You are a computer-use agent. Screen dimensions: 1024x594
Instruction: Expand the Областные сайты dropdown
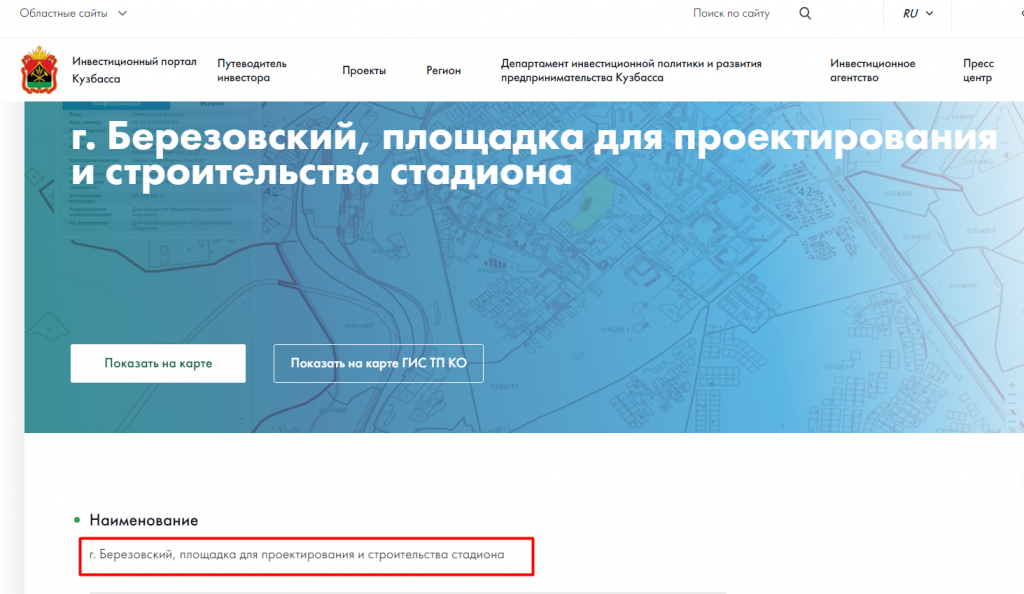click(x=73, y=13)
